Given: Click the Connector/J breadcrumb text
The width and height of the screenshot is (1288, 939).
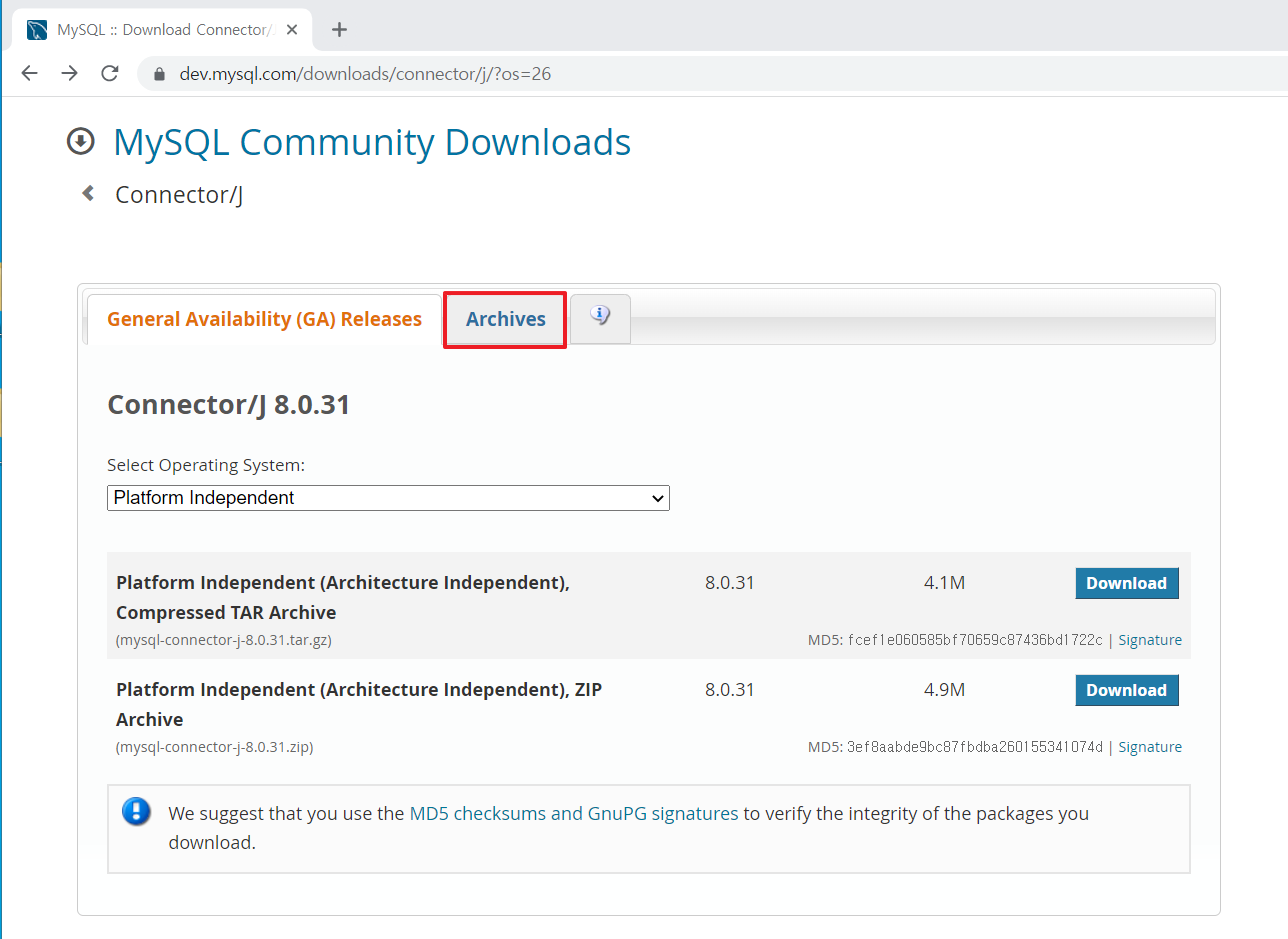Looking at the screenshot, I should pyautogui.click(x=179, y=194).
